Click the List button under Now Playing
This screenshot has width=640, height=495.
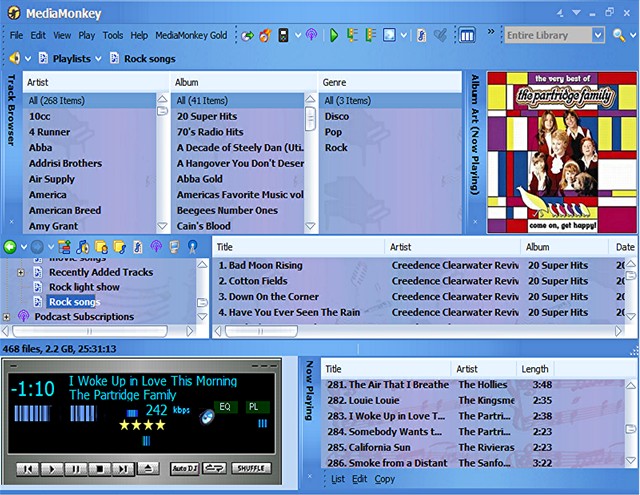pyautogui.click(x=338, y=479)
